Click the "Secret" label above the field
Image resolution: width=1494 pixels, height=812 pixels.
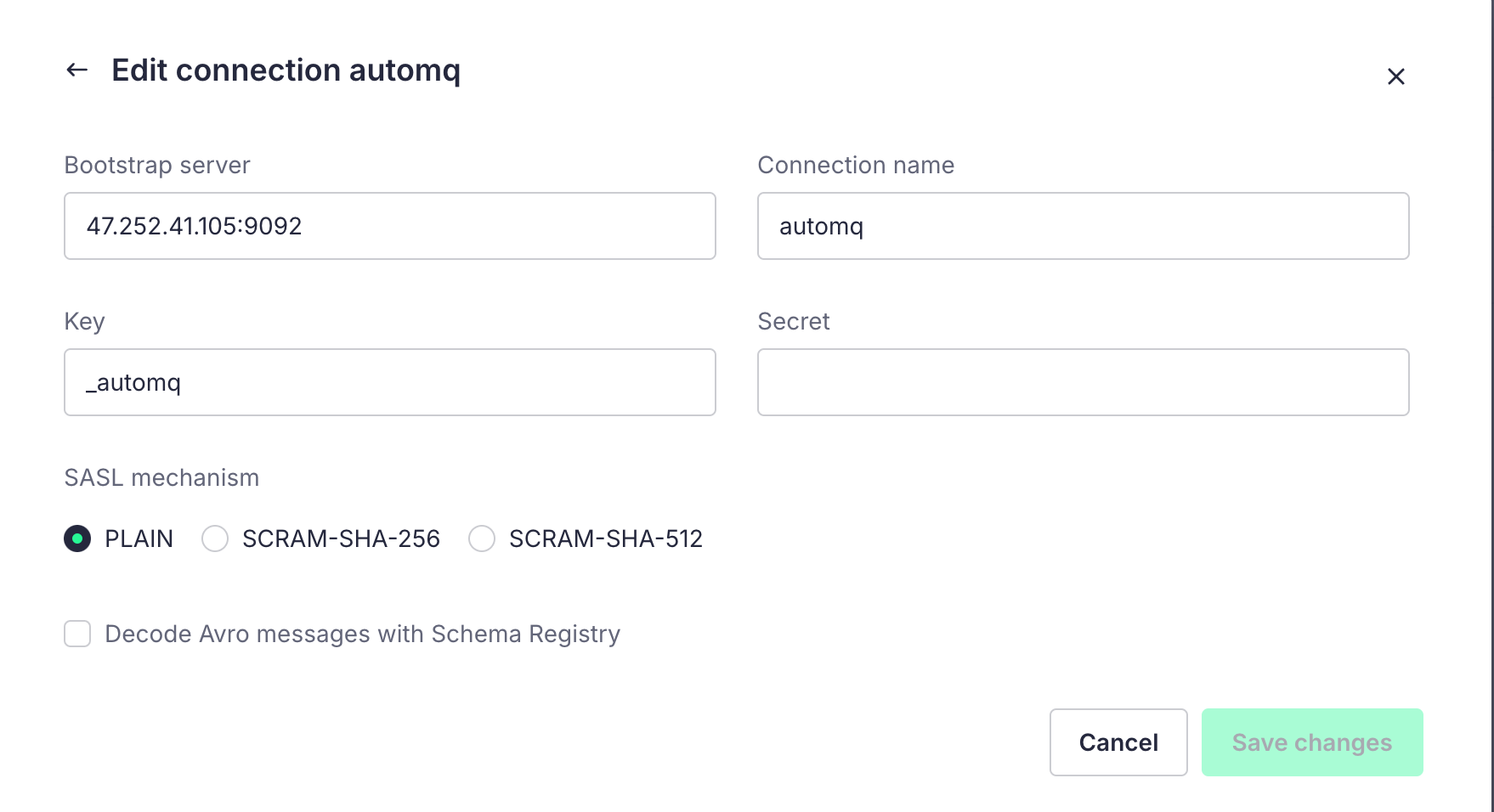(793, 321)
